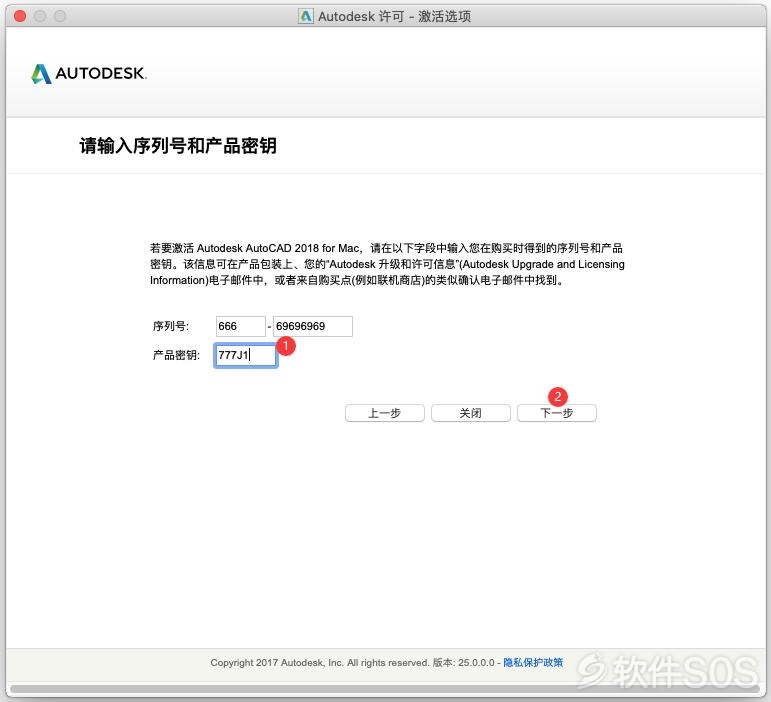Click the Autodesk icon in the title bar
This screenshot has height=702, width=771.
(x=306, y=16)
